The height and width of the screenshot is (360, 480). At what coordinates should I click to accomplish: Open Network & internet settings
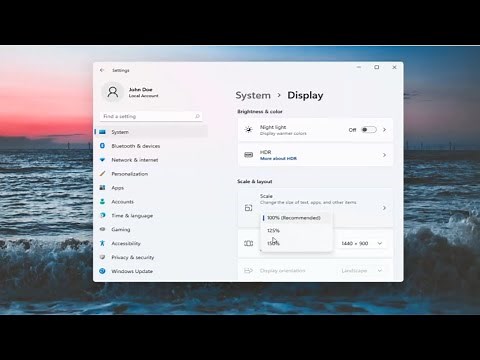click(x=152, y=160)
